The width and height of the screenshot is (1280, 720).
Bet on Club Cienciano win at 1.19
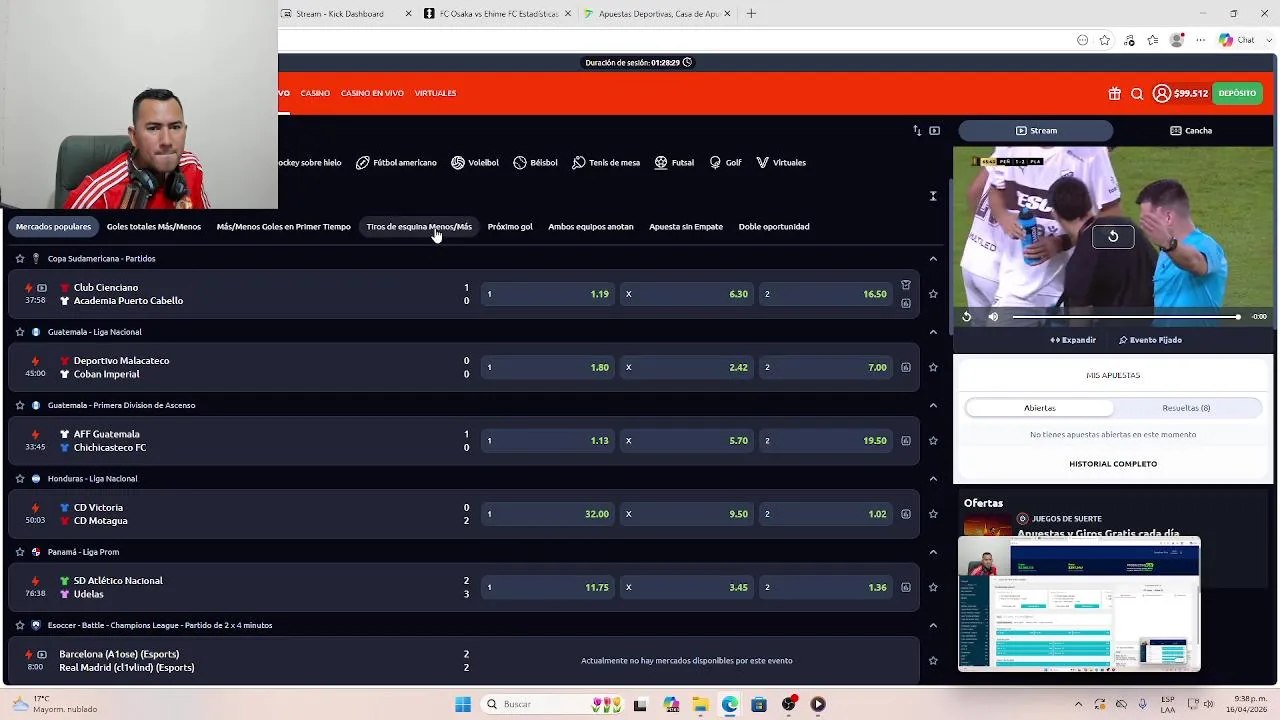(x=548, y=294)
